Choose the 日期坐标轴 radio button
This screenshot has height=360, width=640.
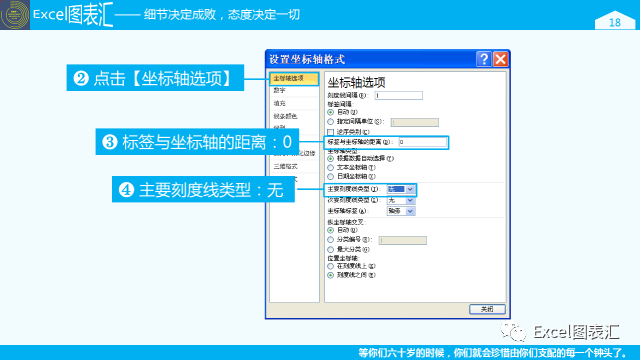pyautogui.click(x=331, y=177)
